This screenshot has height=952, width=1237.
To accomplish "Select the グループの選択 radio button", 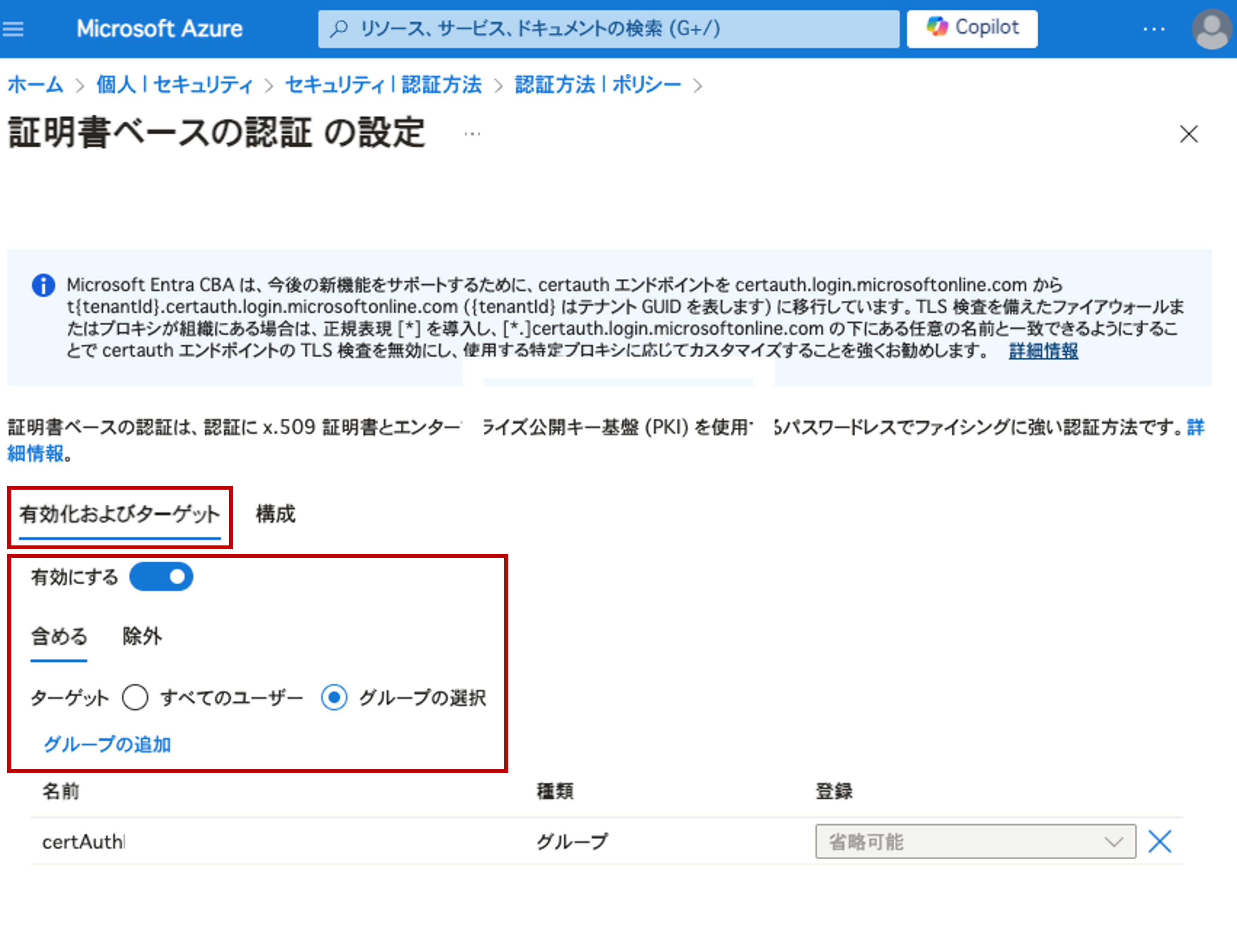I will coord(333,697).
